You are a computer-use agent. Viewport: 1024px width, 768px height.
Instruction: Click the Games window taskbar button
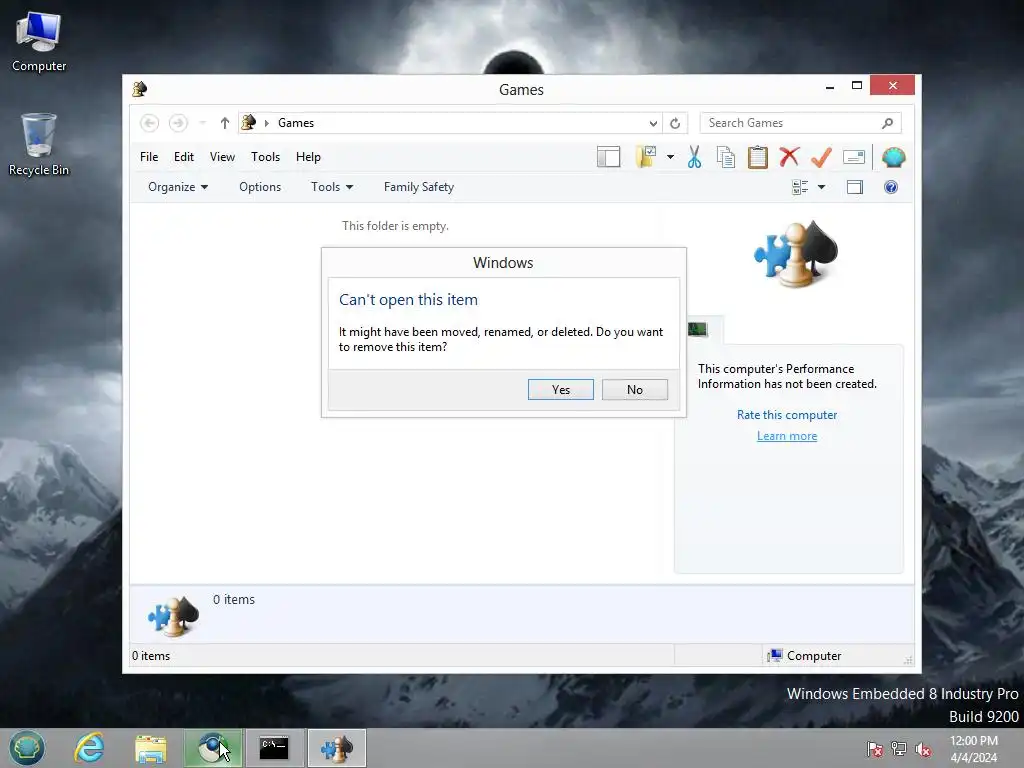click(x=336, y=748)
